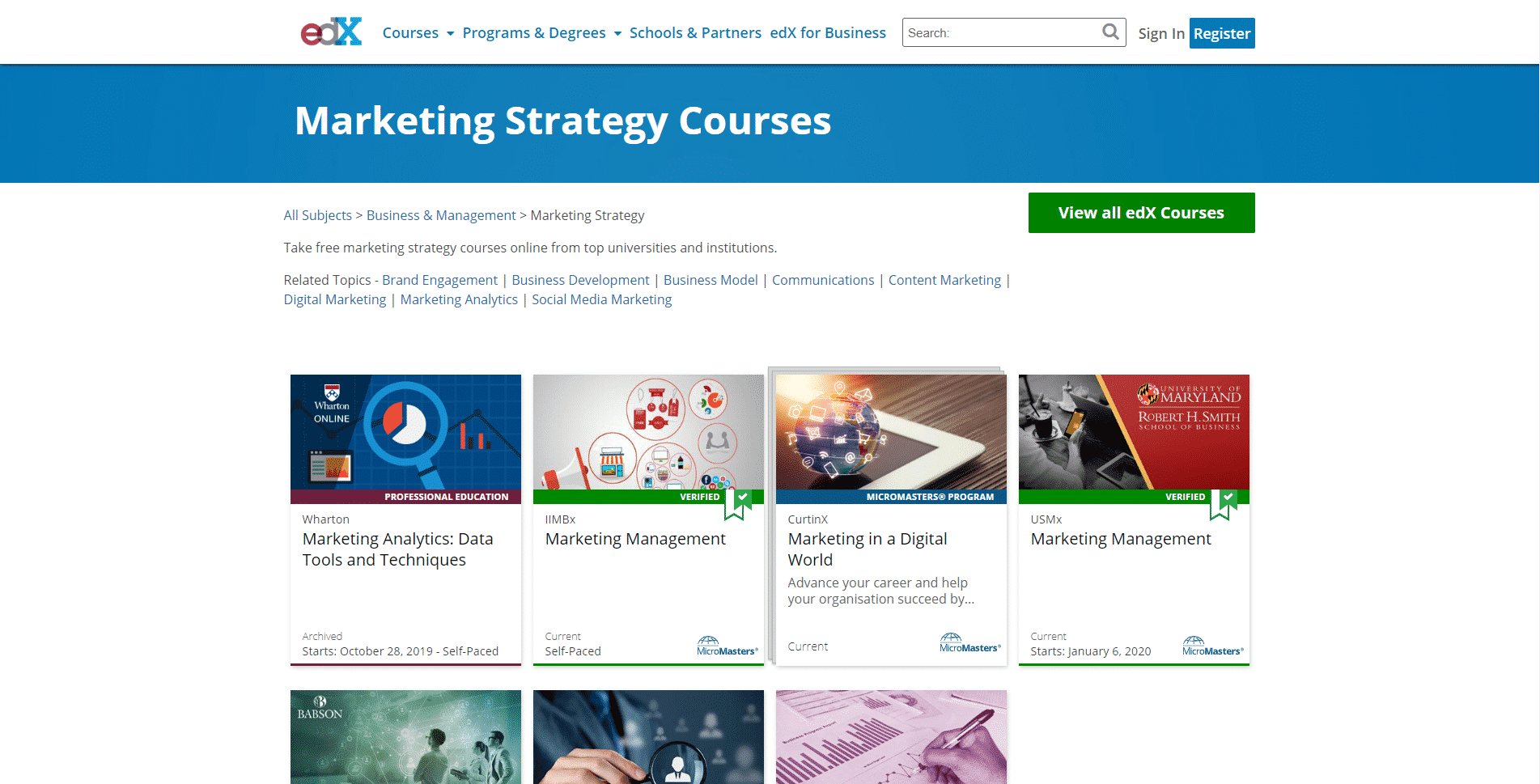
Task: Click the Sign In link
Action: click(x=1161, y=33)
